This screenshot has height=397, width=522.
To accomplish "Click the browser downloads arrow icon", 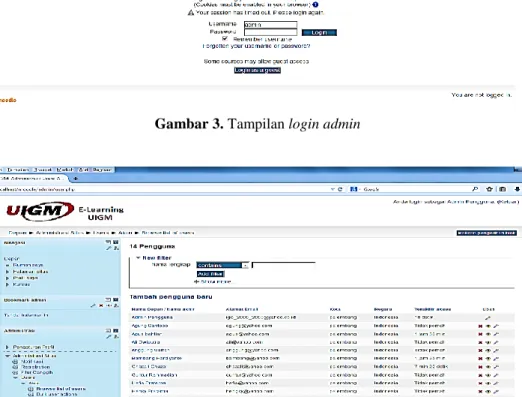I will click(517, 189).
